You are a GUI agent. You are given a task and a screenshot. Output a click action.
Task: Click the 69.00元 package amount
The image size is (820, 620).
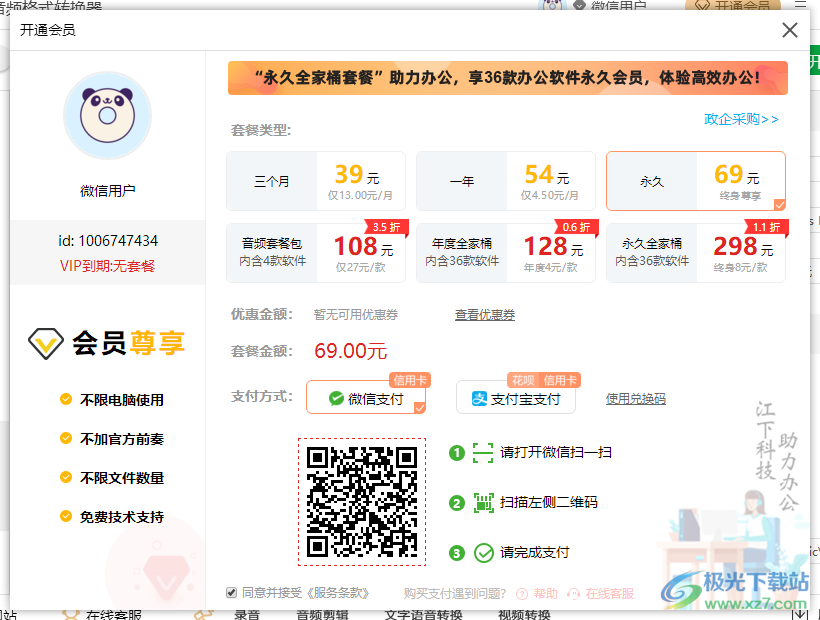coord(350,351)
